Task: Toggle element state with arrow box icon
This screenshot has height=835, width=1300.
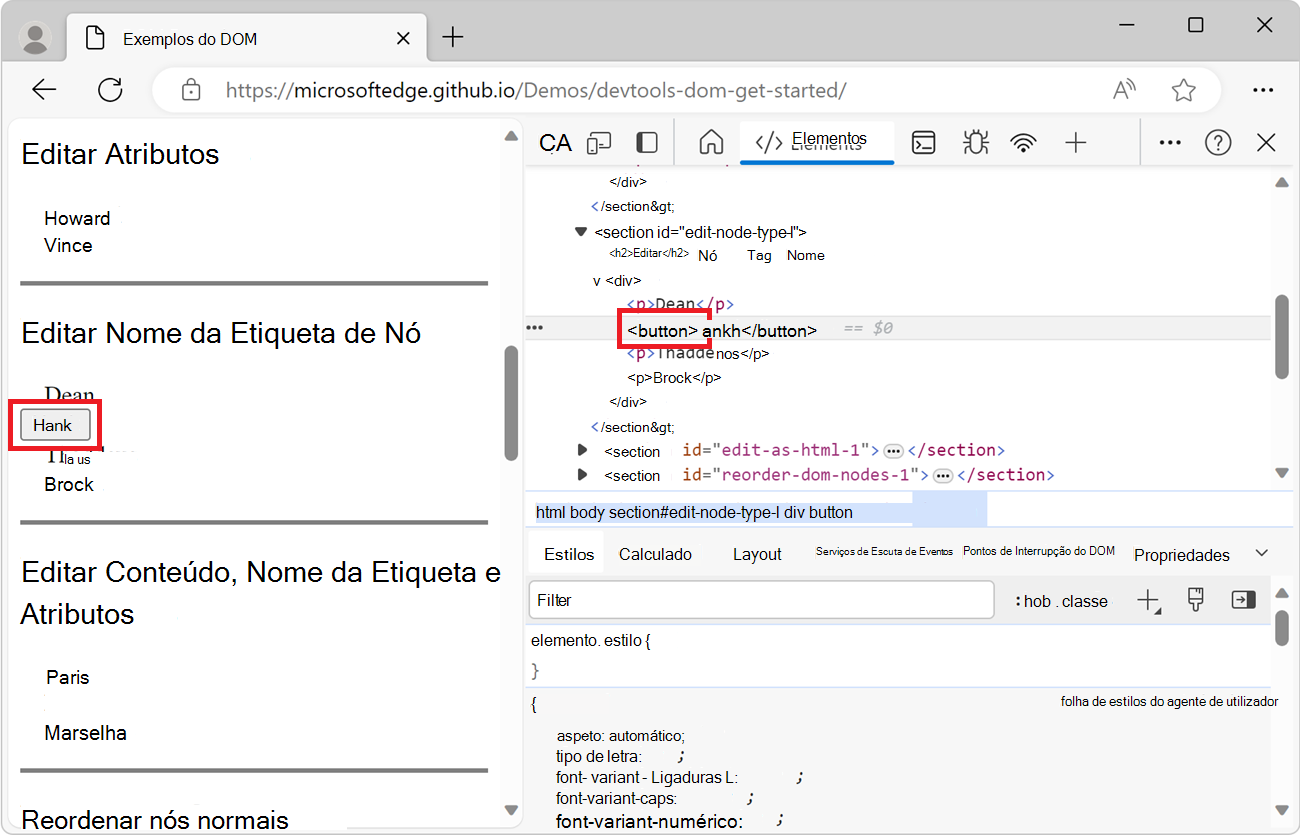Action: [1243, 599]
